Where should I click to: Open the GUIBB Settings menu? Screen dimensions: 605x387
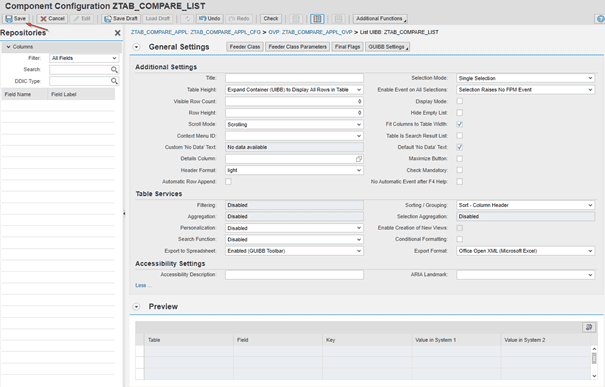point(387,47)
